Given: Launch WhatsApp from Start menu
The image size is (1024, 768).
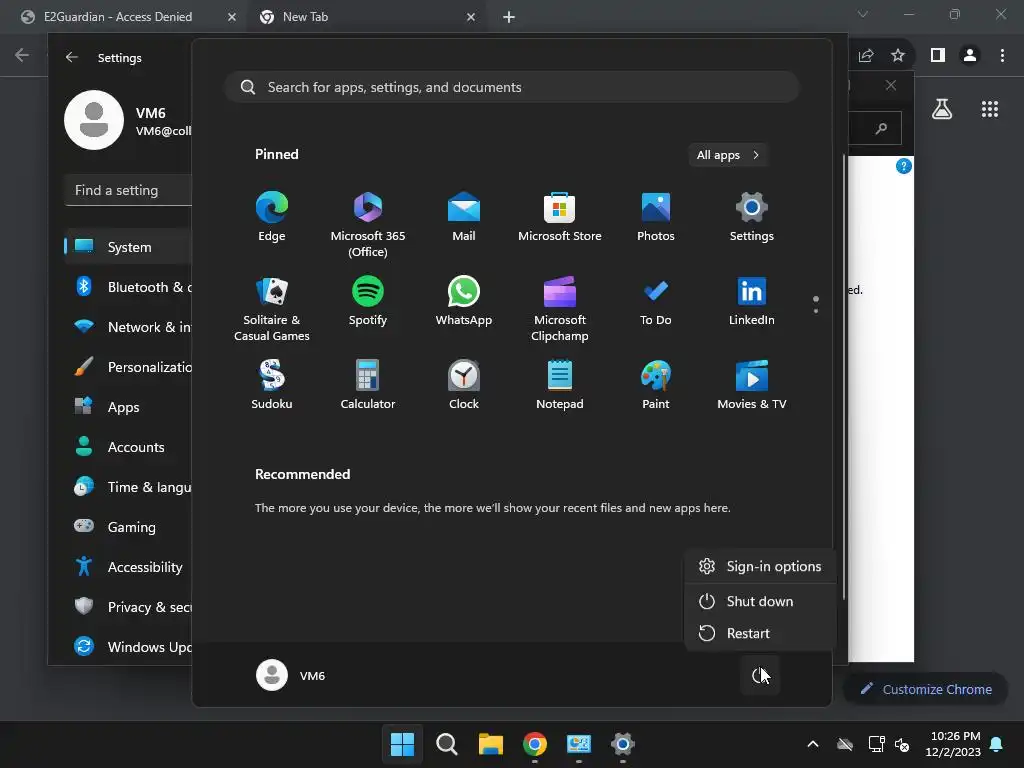Looking at the screenshot, I should click(x=464, y=301).
